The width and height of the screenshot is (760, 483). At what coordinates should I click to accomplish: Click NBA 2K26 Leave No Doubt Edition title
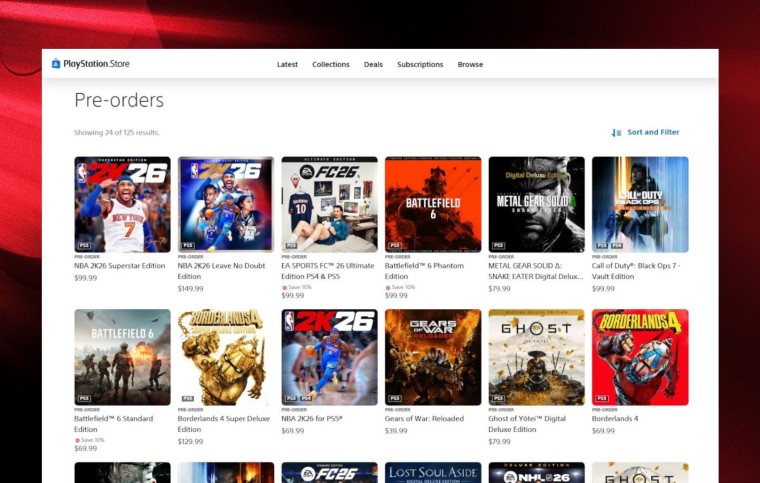click(222, 271)
